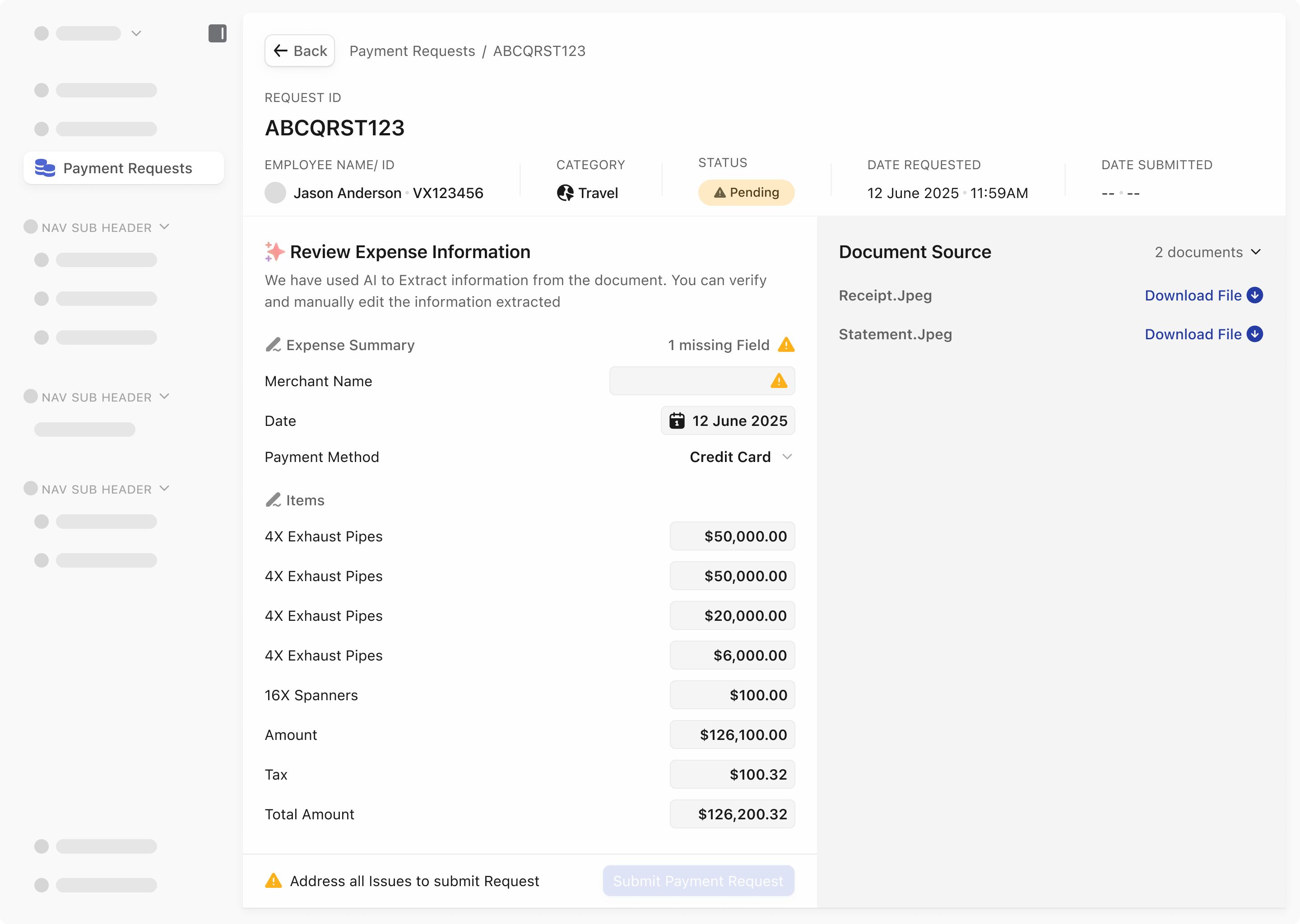This screenshot has width=1300, height=924.
Task: Click the Items edit pencil icon
Action: point(273,500)
